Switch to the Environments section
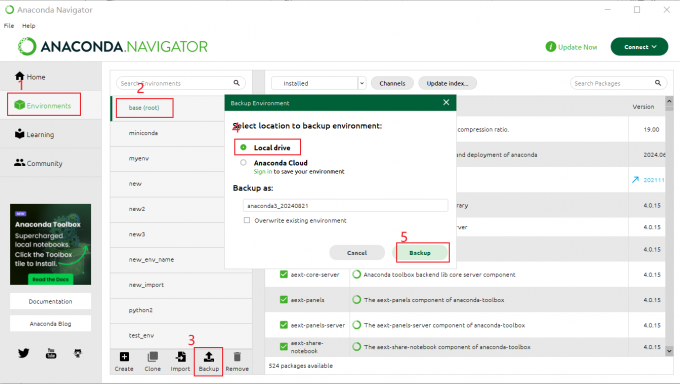Viewport: 680px width, 384px height. click(x=43, y=105)
